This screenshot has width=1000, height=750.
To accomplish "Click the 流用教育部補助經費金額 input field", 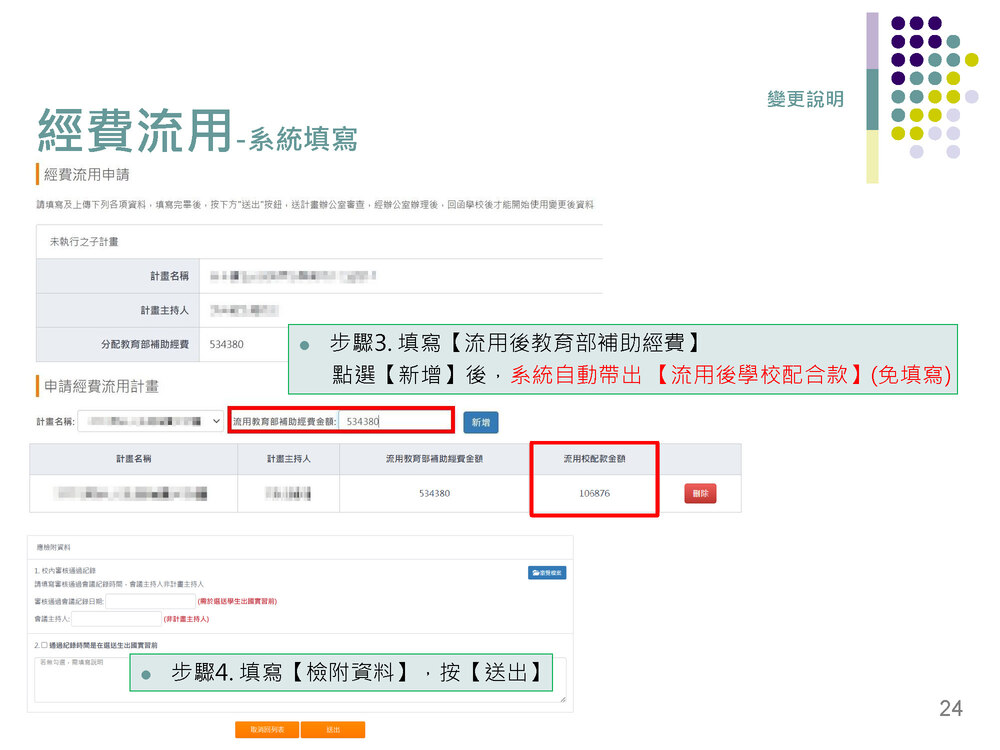I will pyautogui.click(x=394, y=422).
